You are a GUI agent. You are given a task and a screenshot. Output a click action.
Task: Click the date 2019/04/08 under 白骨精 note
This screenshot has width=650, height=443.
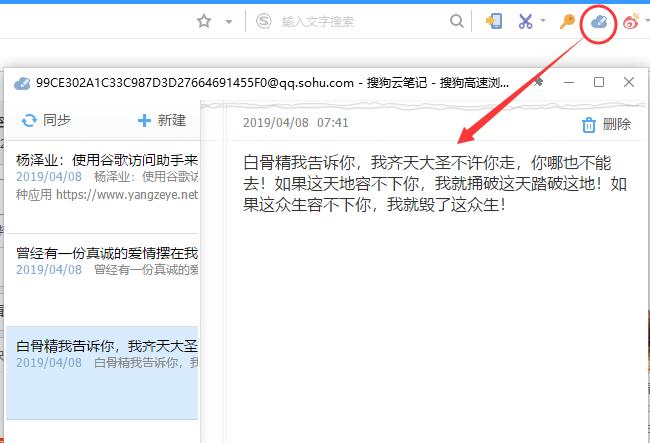point(49,363)
